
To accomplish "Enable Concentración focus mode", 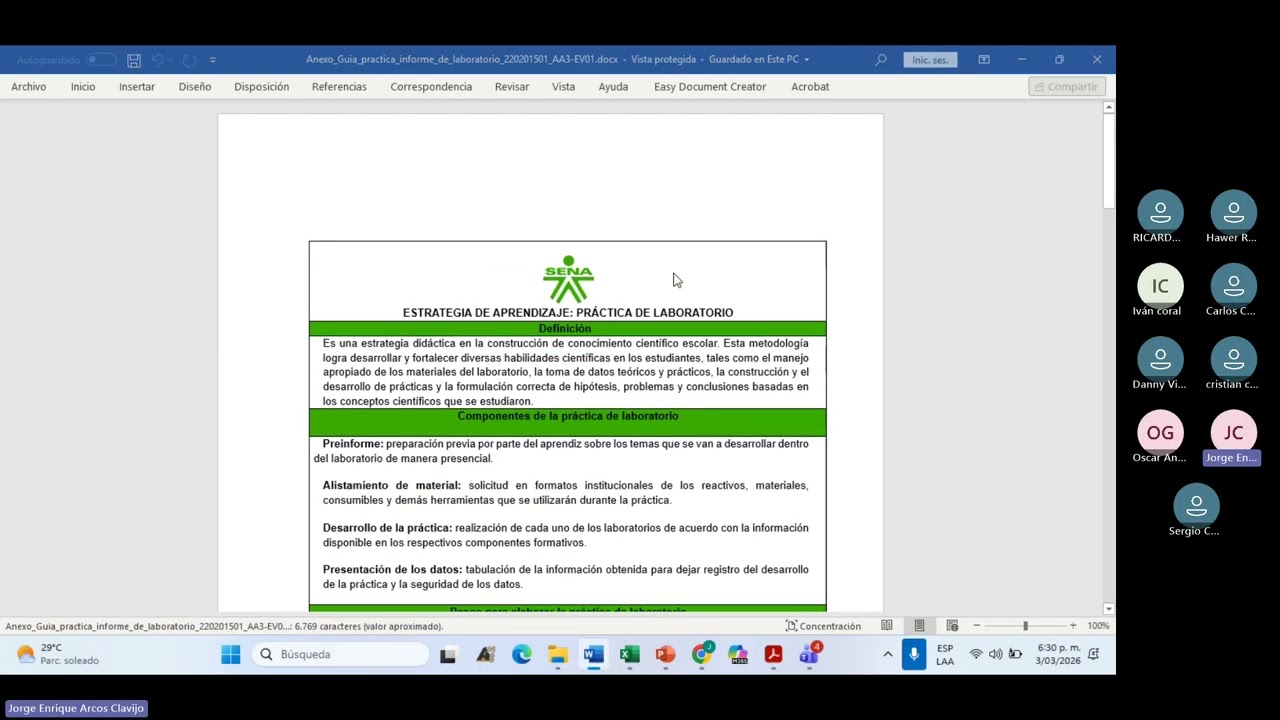I will (x=823, y=626).
